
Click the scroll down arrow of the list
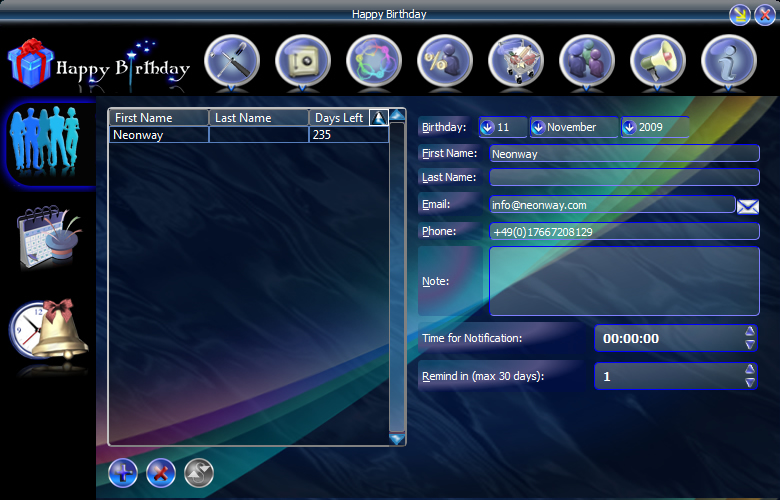pos(397,439)
